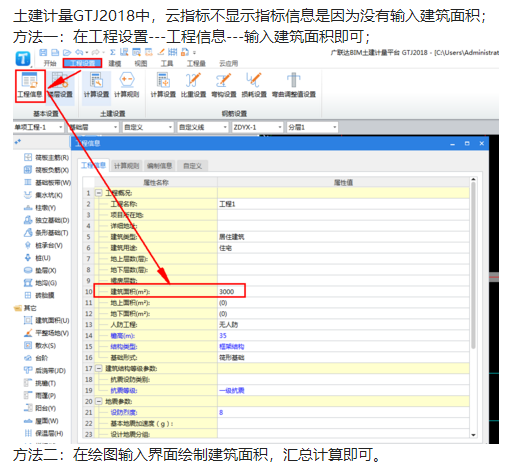Open 比重设置
The height and width of the screenshot is (473, 512).
(193, 86)
